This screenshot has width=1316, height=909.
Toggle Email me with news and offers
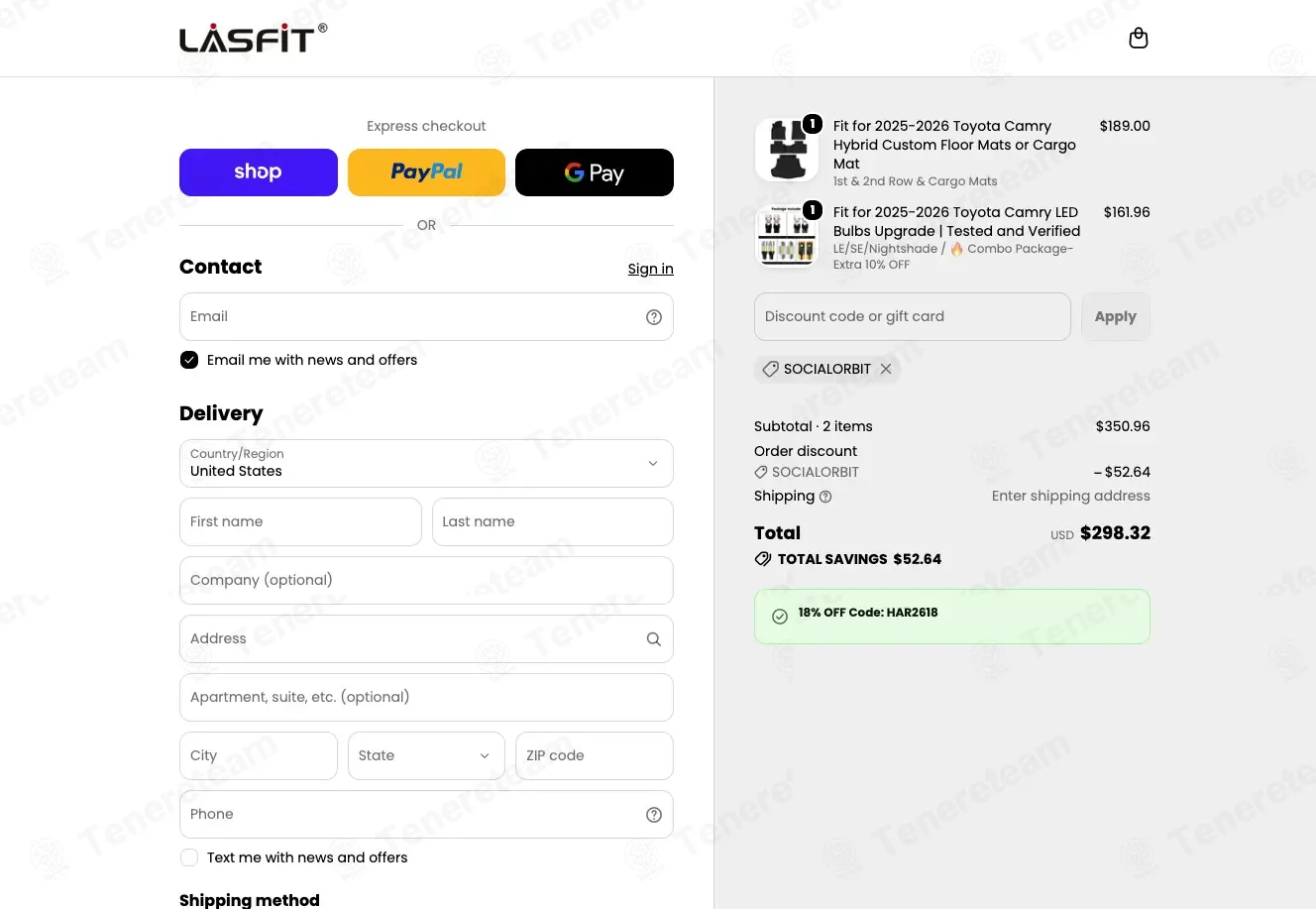tap(189, 360)
